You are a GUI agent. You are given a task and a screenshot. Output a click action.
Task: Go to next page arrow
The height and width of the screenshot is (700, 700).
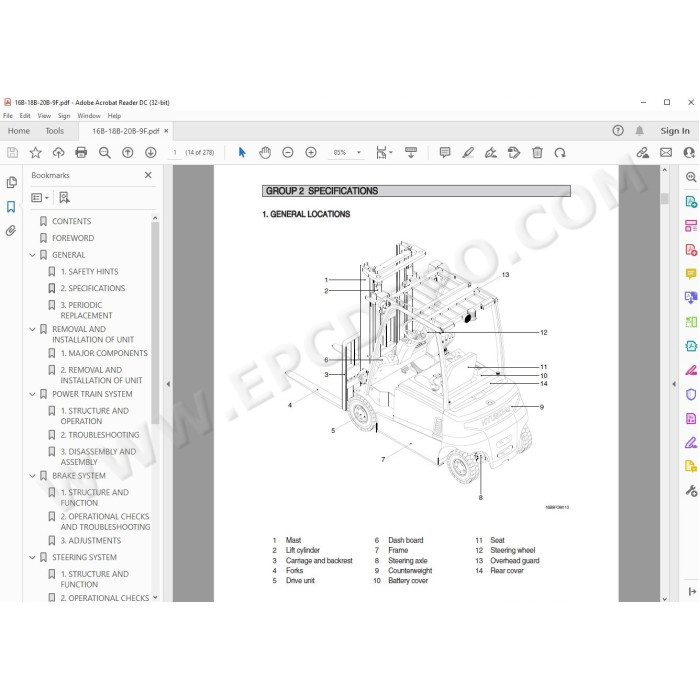(151, 153)
